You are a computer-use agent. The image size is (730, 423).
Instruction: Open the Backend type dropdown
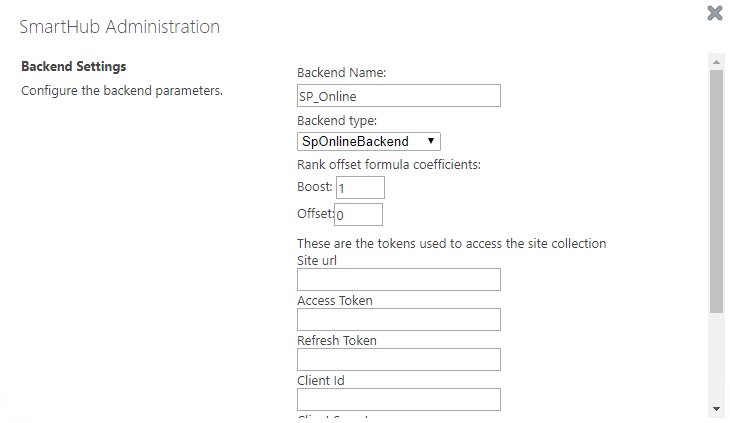point(369,141)
